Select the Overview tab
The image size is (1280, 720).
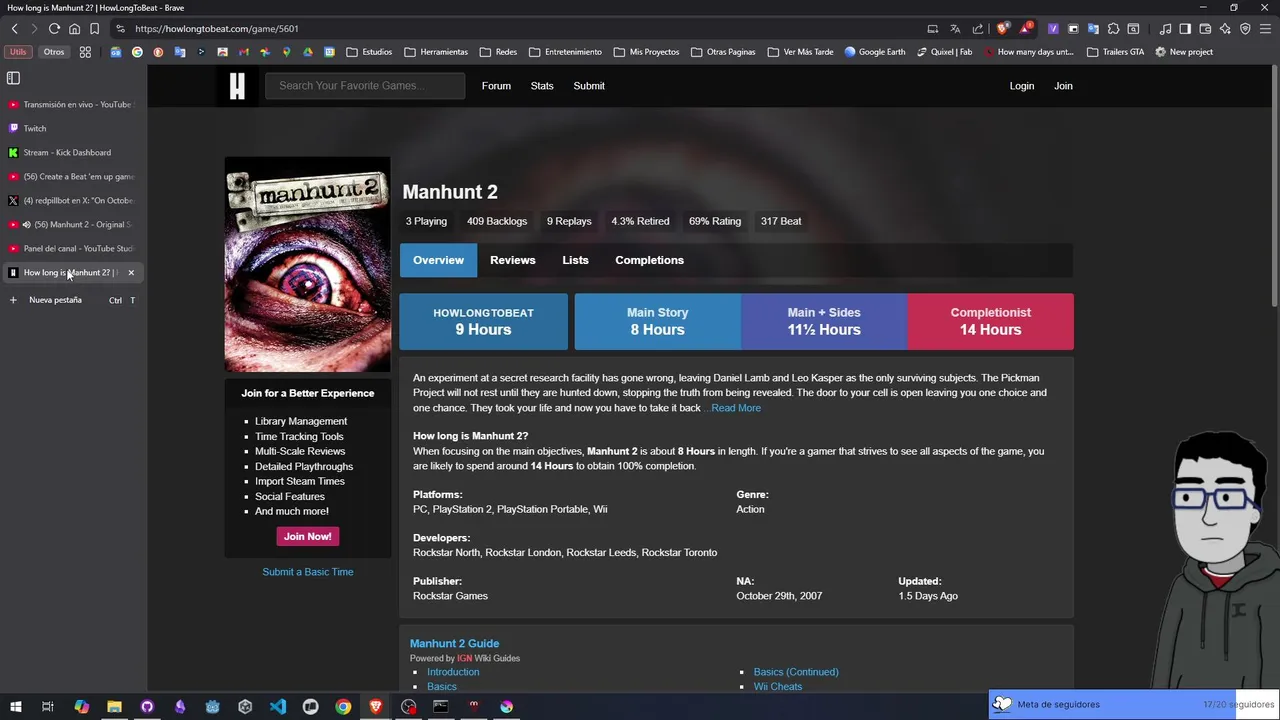[x=438, y=260]
